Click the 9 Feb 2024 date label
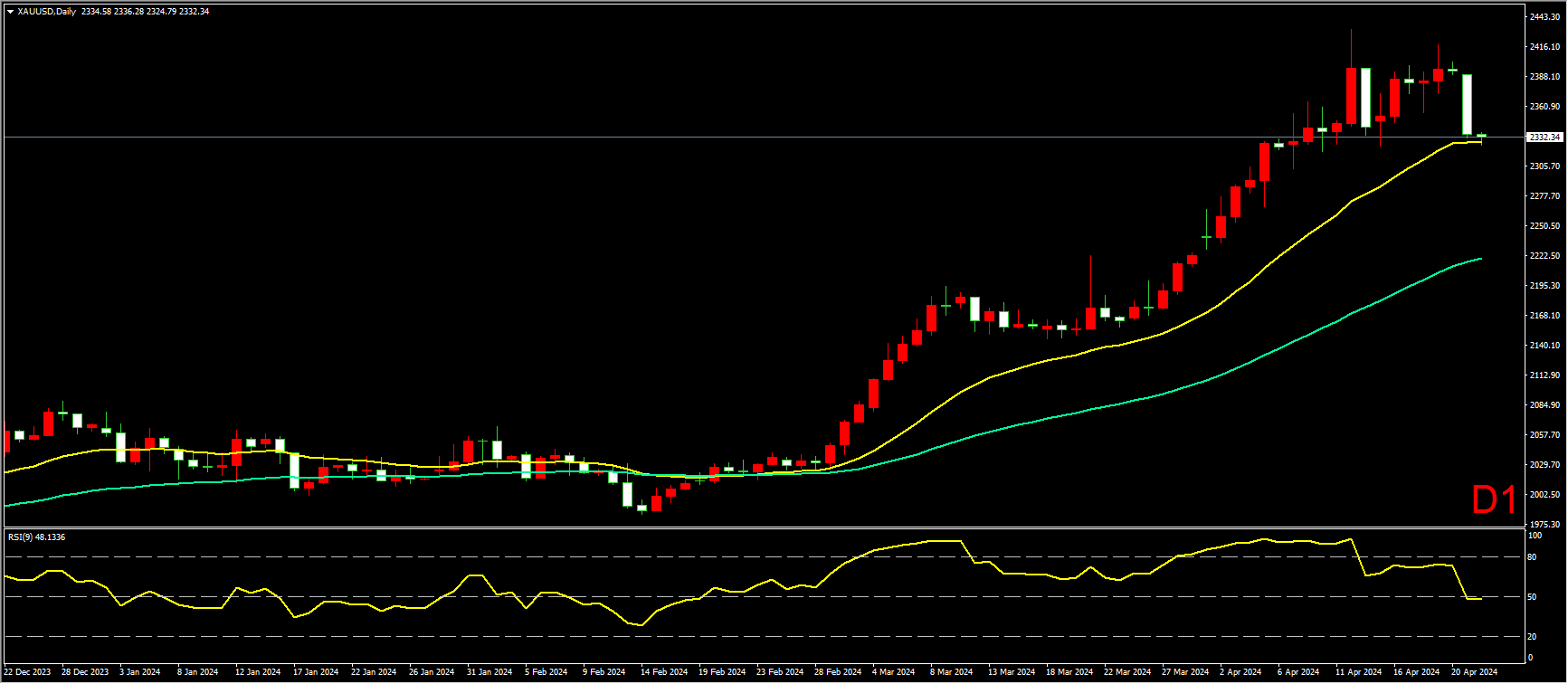This screenshot has width=1568, height=684. click(x=604, y=672)
